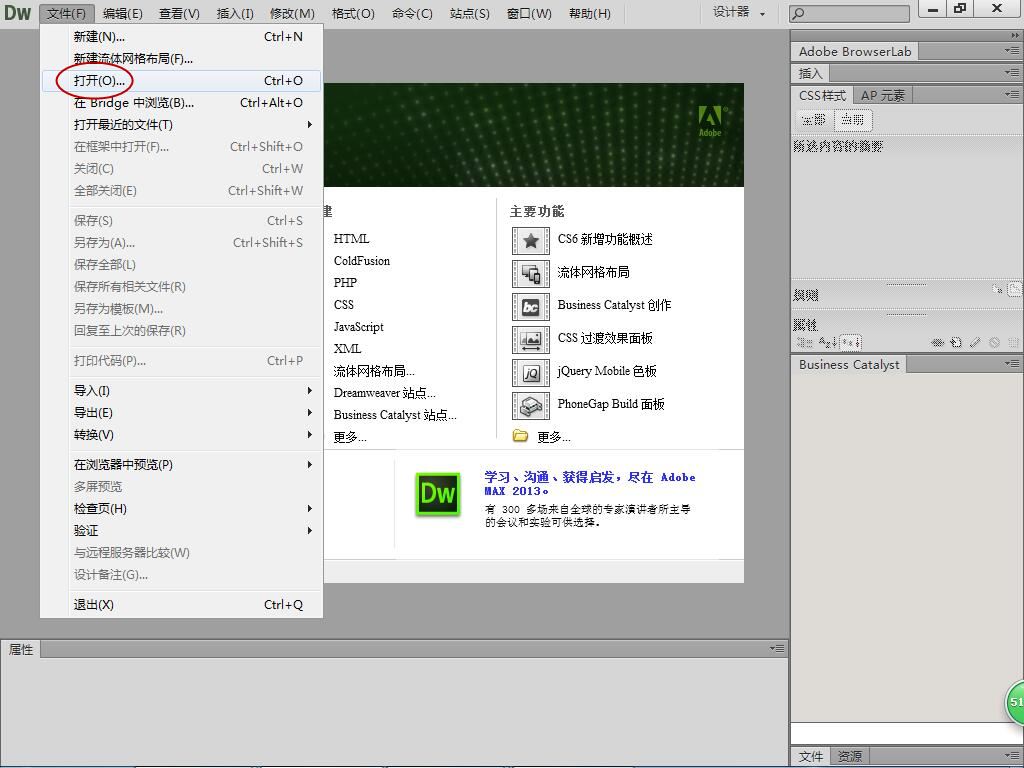Image resolution: width=1024 pixels, height=768 pixels.
Task: Click the PhoneGap Build 面板 icon
Action: pos(531,406)
